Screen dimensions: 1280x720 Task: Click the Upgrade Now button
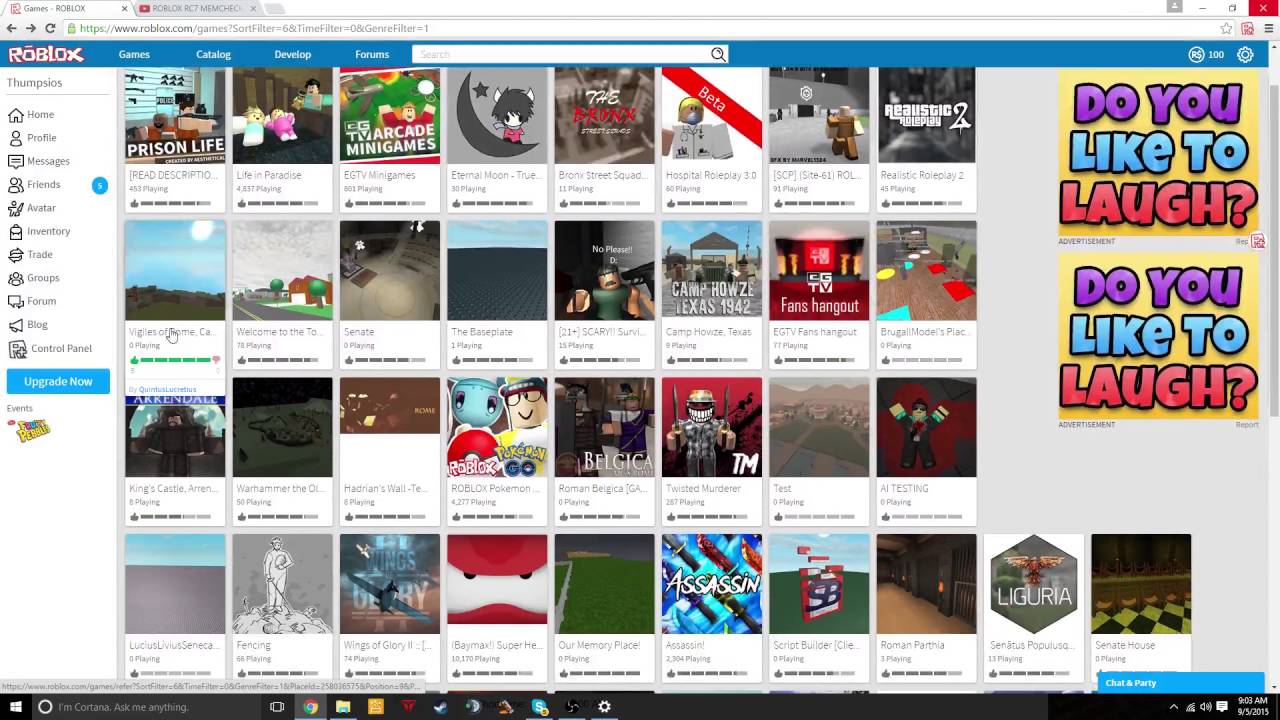[x=58, y=381]
